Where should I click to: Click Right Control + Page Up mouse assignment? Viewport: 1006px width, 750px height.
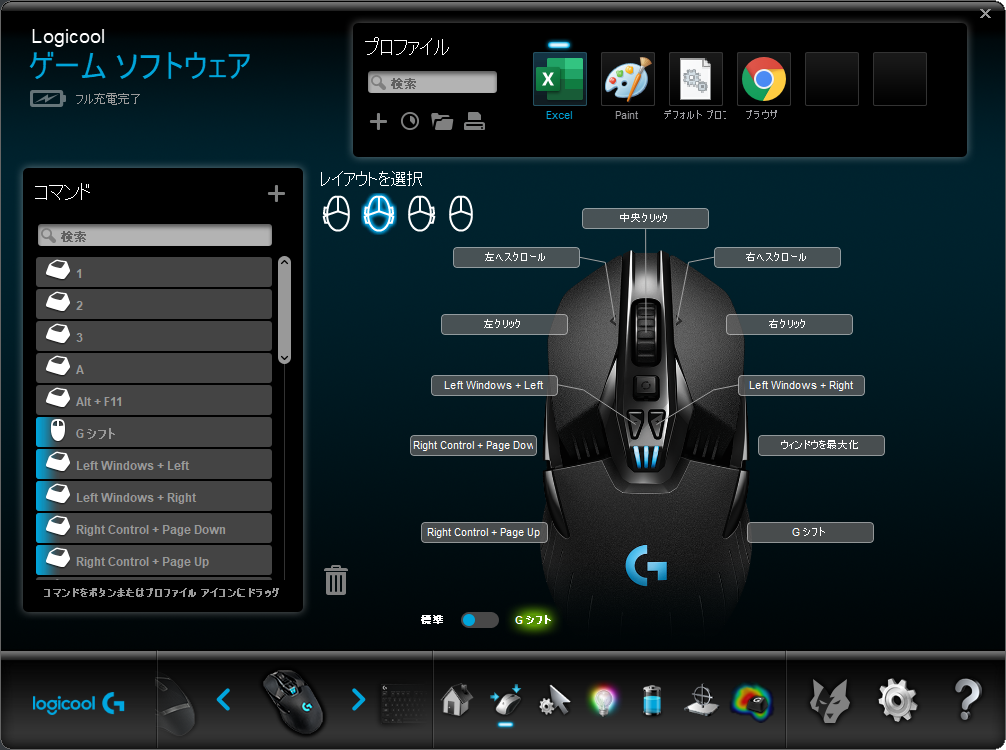(484, 533)
